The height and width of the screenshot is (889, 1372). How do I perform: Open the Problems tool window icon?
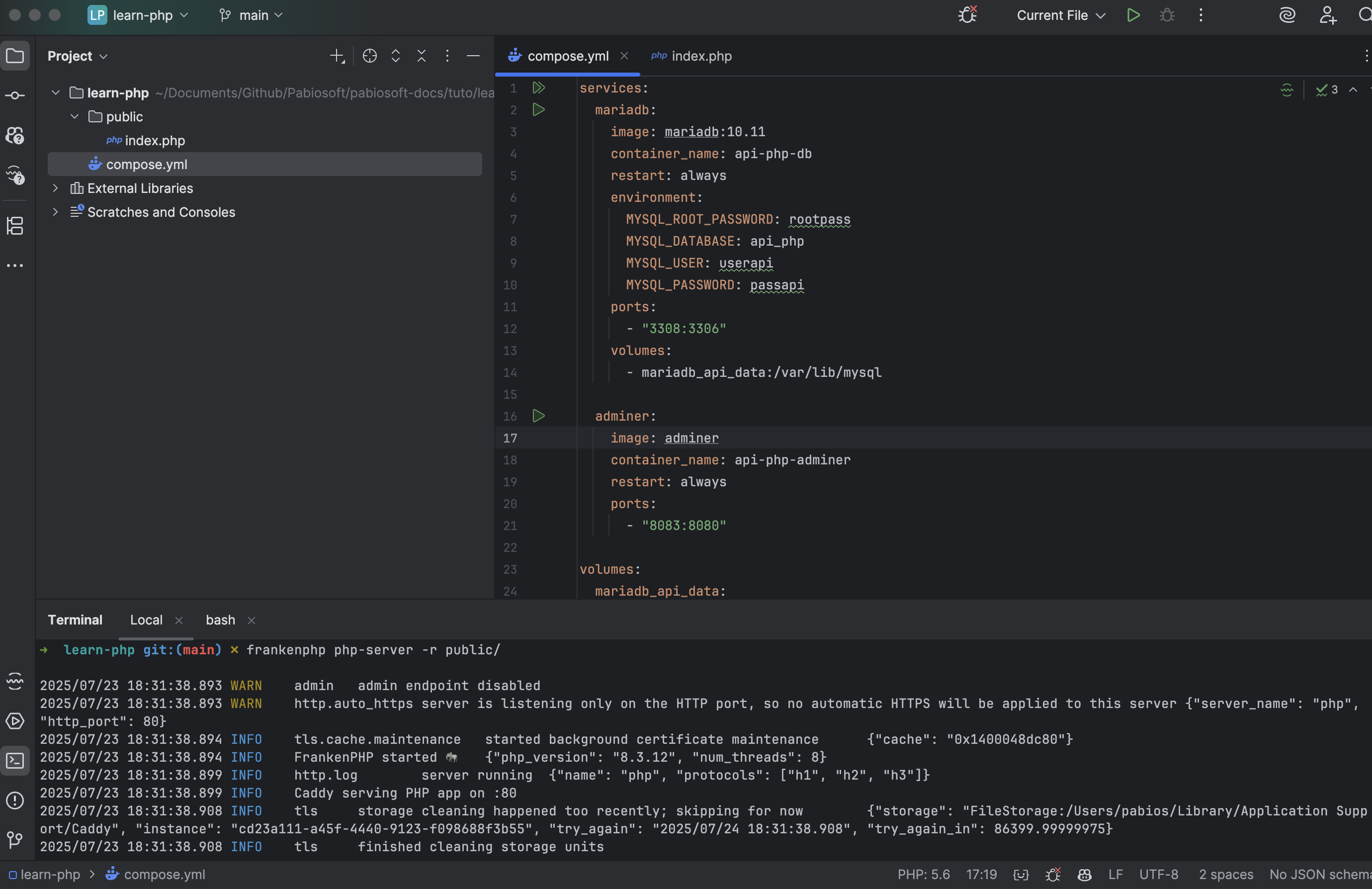click(x=15, y=800)
